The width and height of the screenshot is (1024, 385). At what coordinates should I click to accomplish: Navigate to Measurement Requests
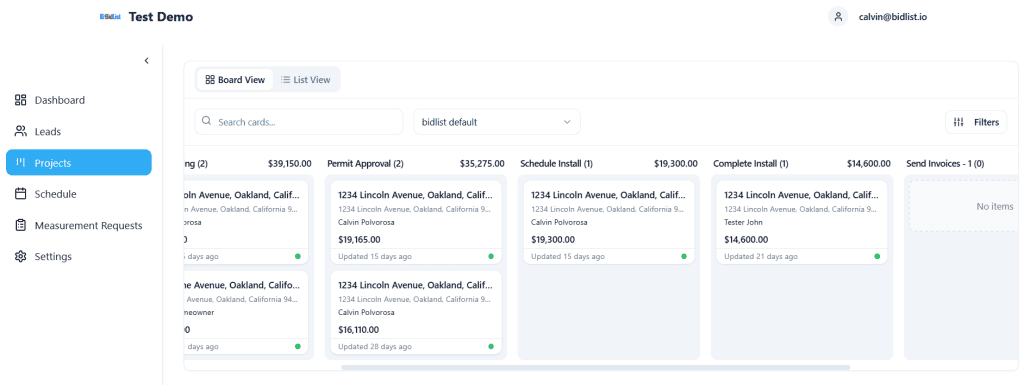78,225
